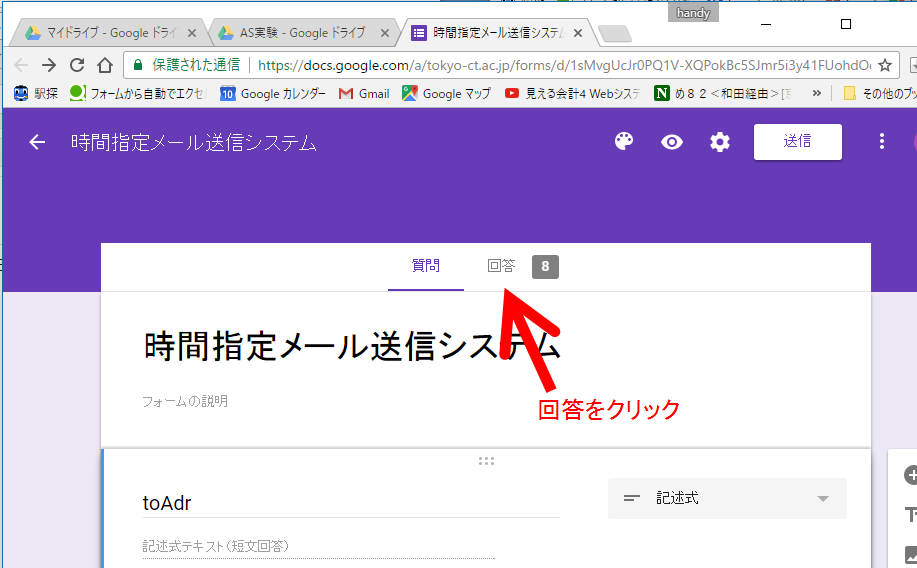The width and height of the screenshot is (917, 568).
Task: Close the 時間指定メール送信システム browser tab
Action: pos(578,33)
